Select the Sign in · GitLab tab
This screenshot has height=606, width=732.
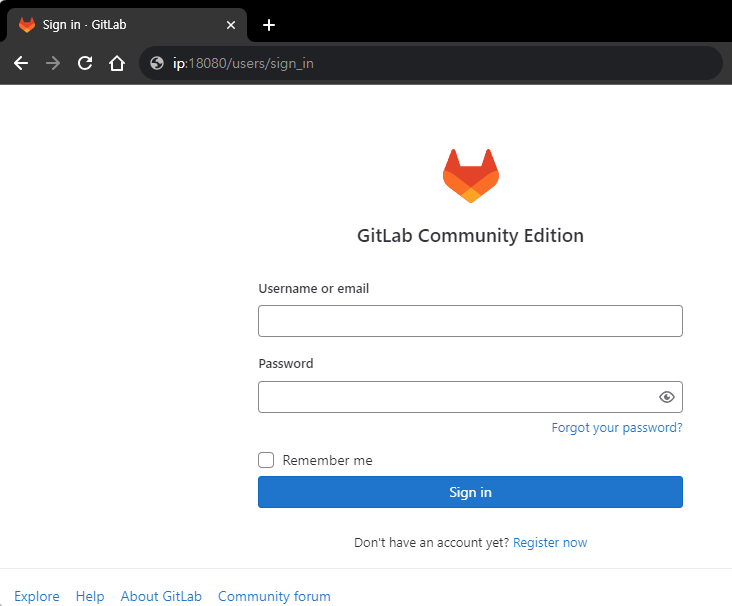(126, 25)
